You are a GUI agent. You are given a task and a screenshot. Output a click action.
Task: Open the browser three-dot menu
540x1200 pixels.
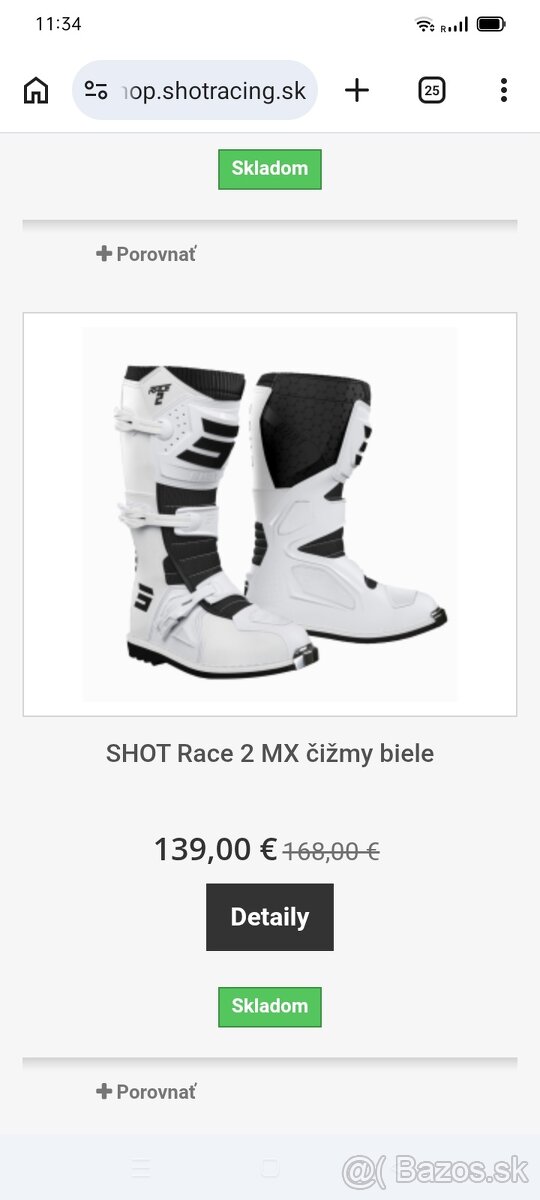click(504, 91)
